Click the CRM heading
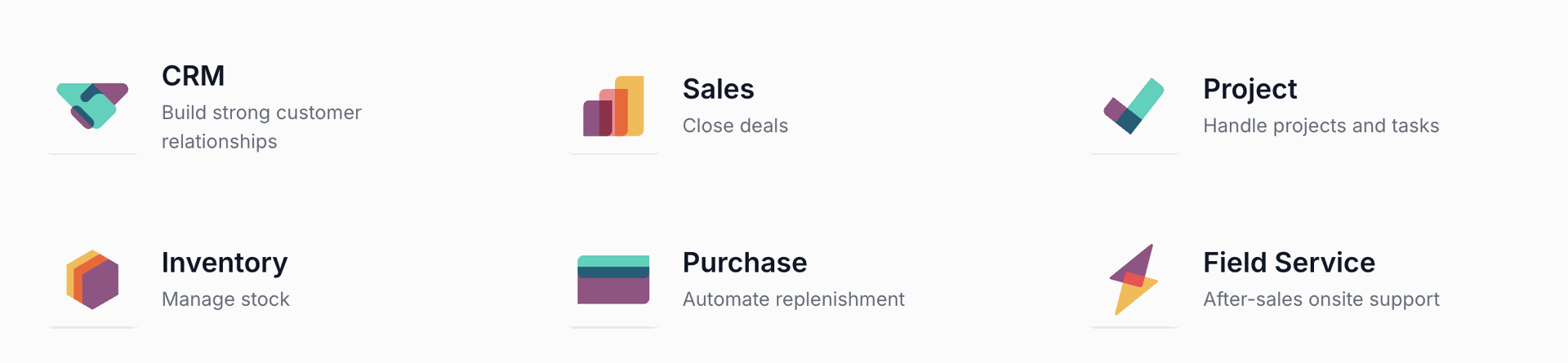1568x363 pixels. (x=193, y=76)
